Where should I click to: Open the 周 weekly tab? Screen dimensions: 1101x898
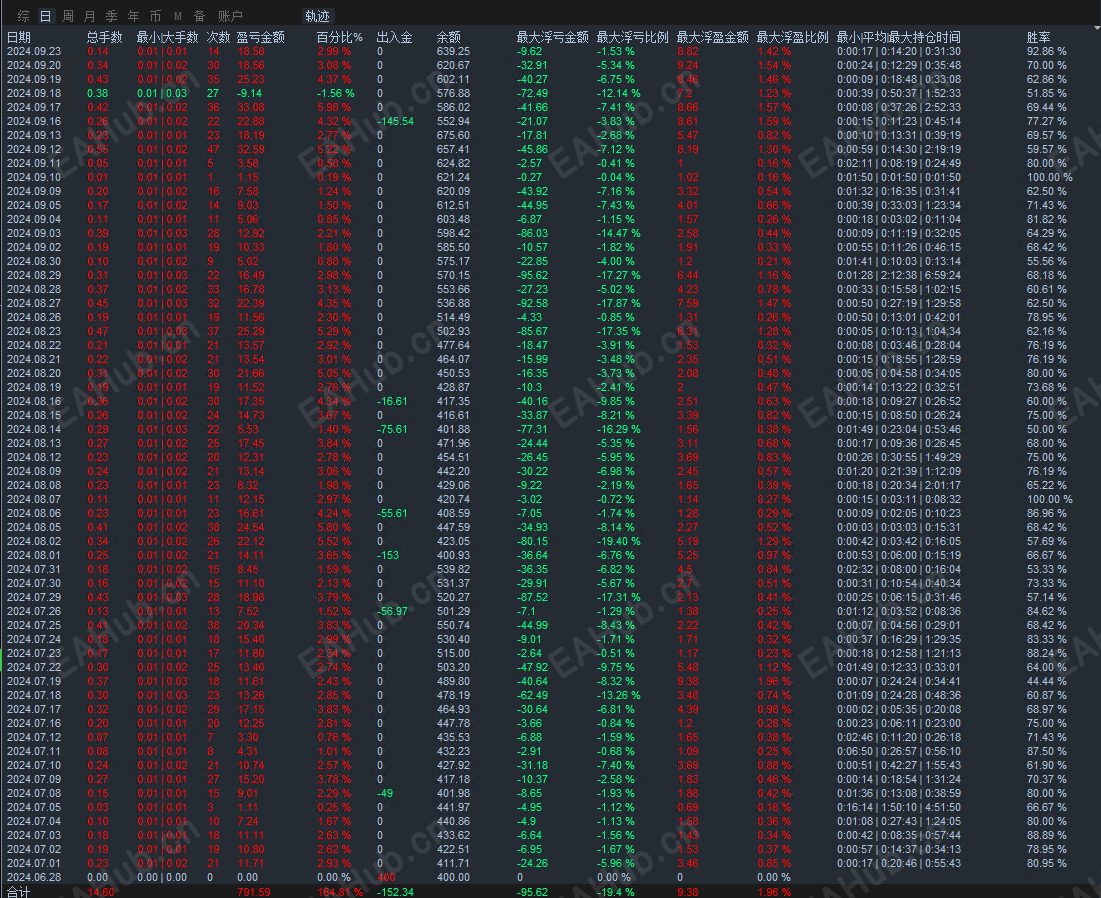[x=68, y=15]
